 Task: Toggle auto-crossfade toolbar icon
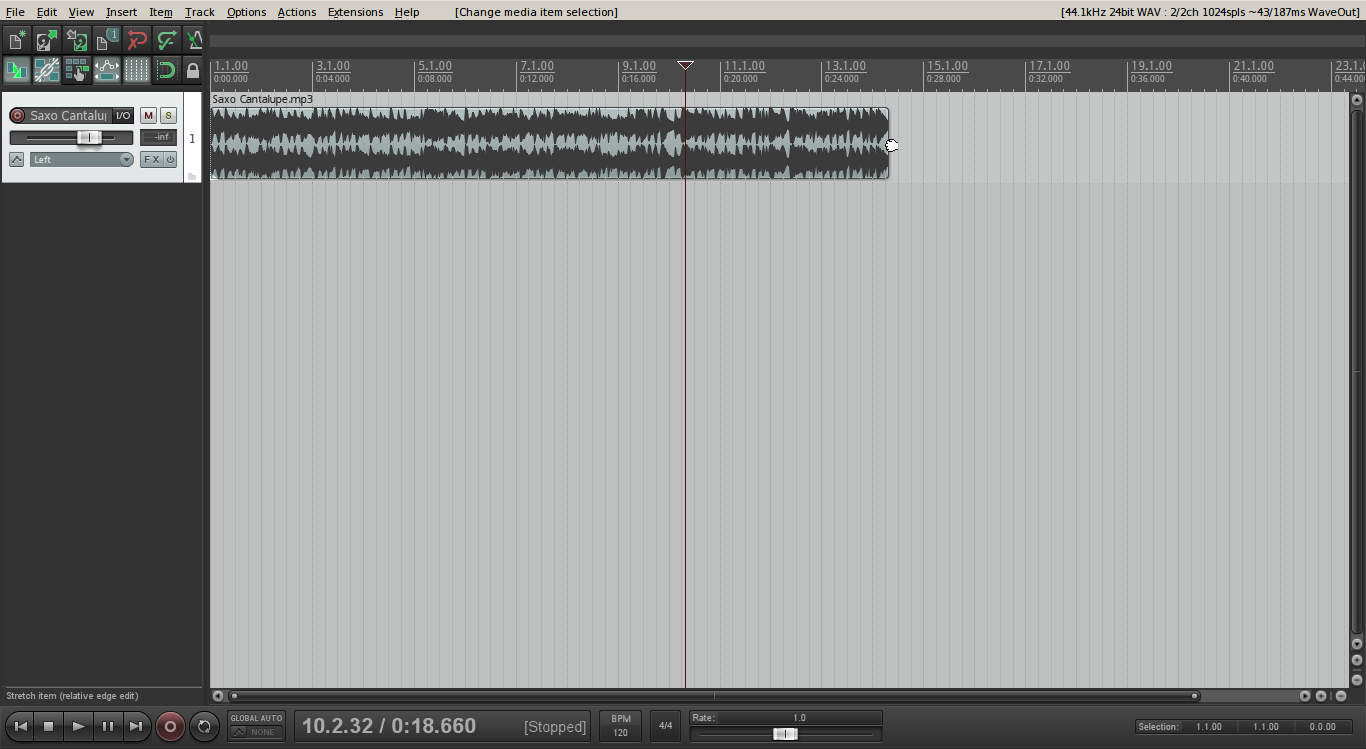pos(17,70)
